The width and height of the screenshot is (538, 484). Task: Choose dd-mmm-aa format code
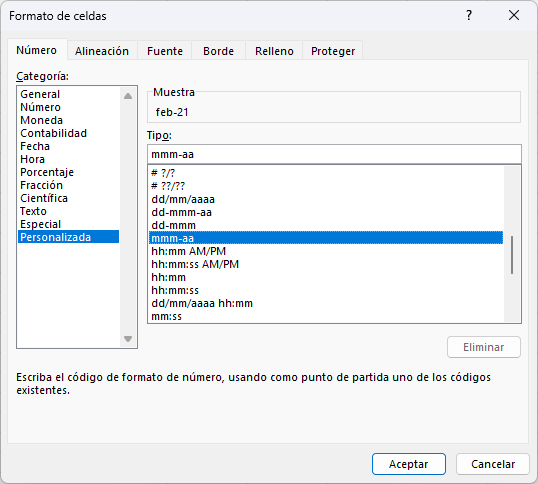(326, 212)
